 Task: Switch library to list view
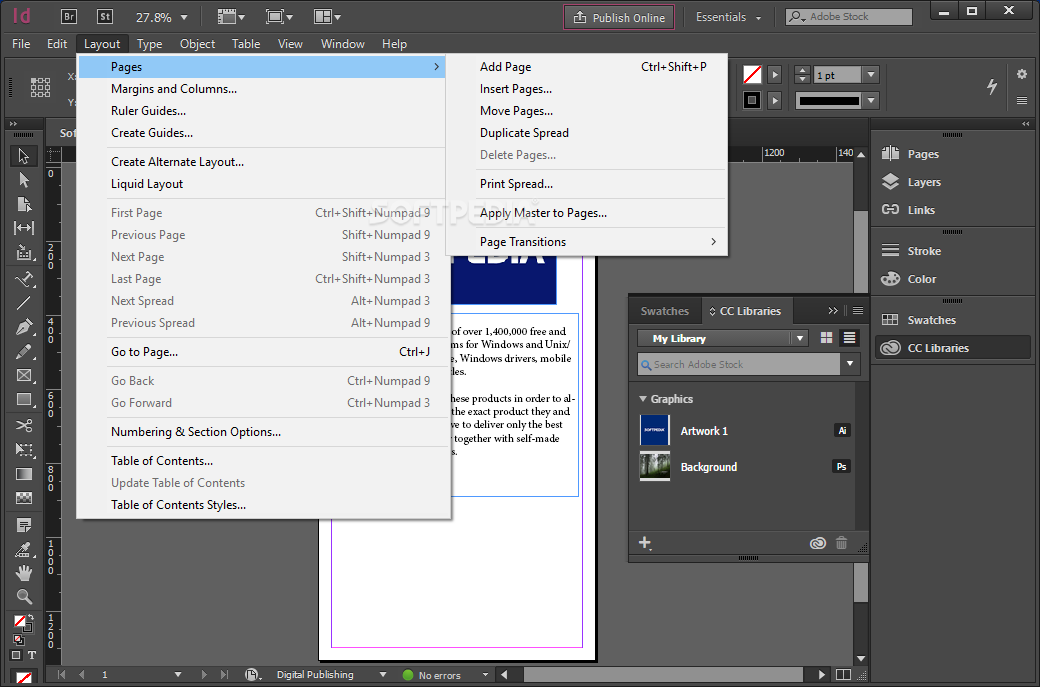(x=849, y=338)
